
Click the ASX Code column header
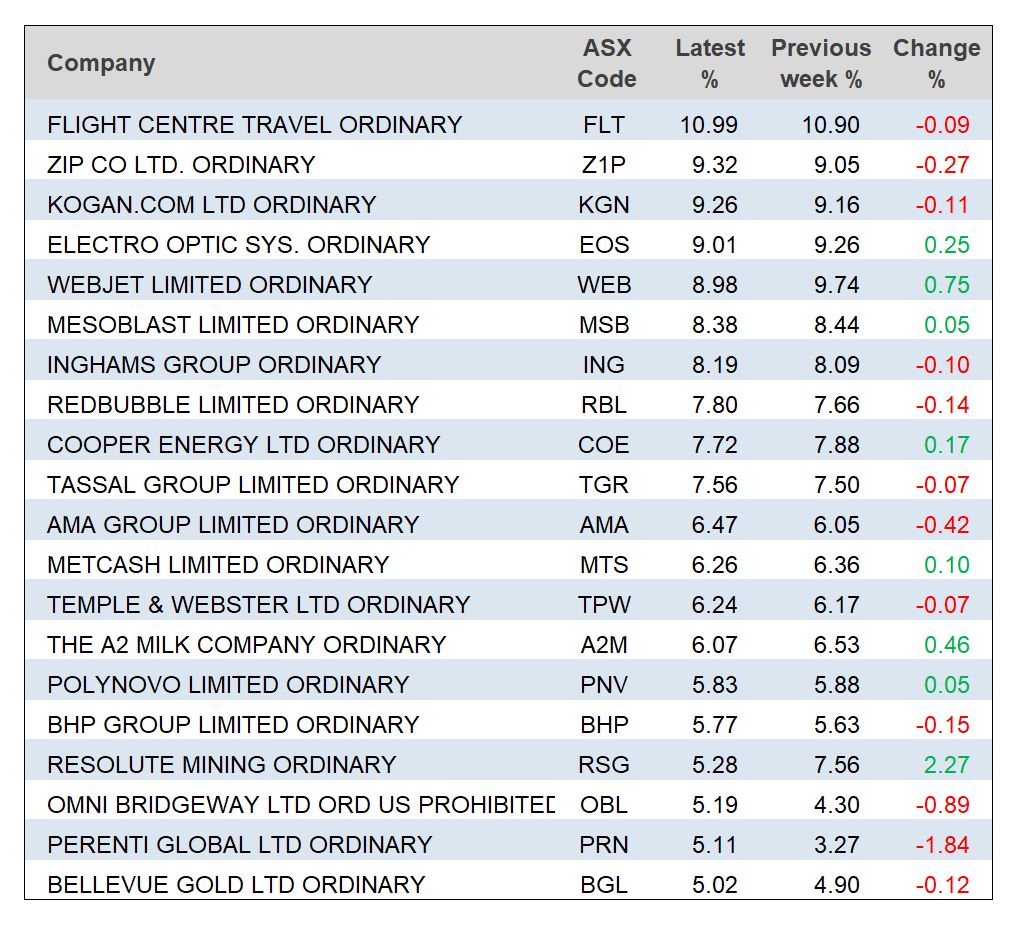tap(606, 63)
